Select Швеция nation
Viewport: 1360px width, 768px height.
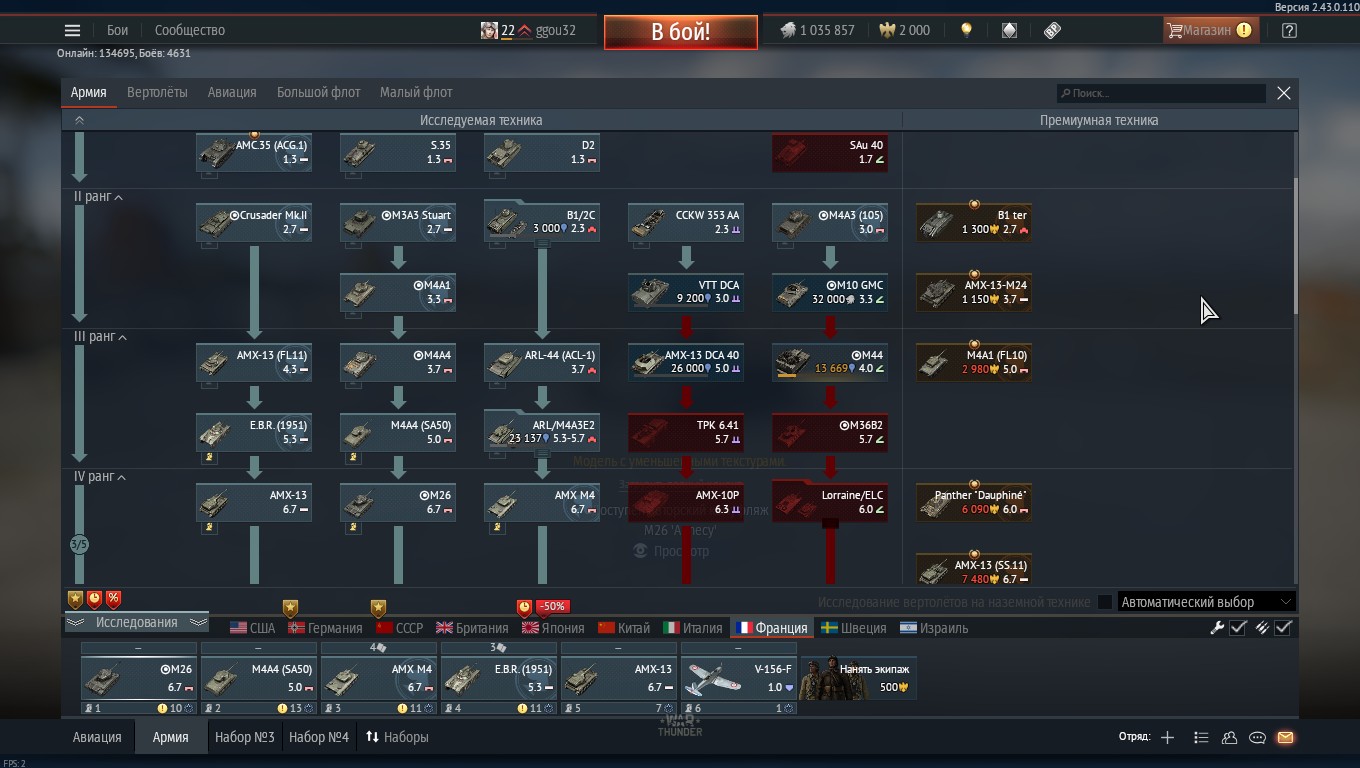click(x=854, y=628)
